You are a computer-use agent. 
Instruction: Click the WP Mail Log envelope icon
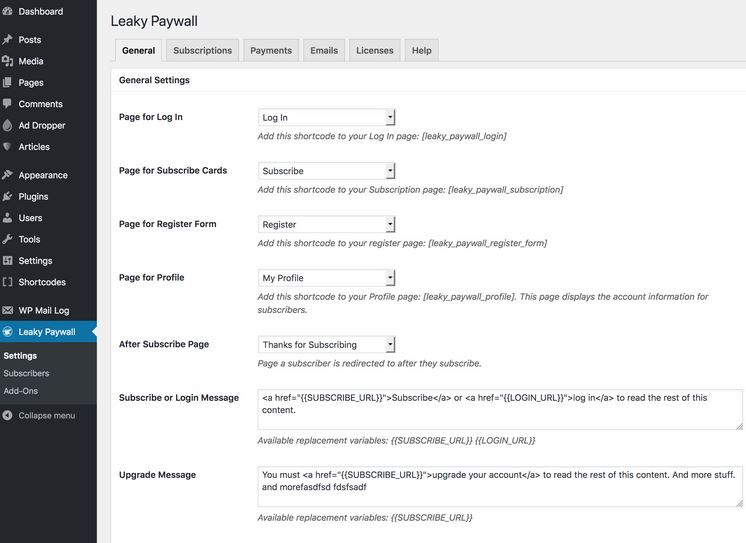(x=7, y=310)
